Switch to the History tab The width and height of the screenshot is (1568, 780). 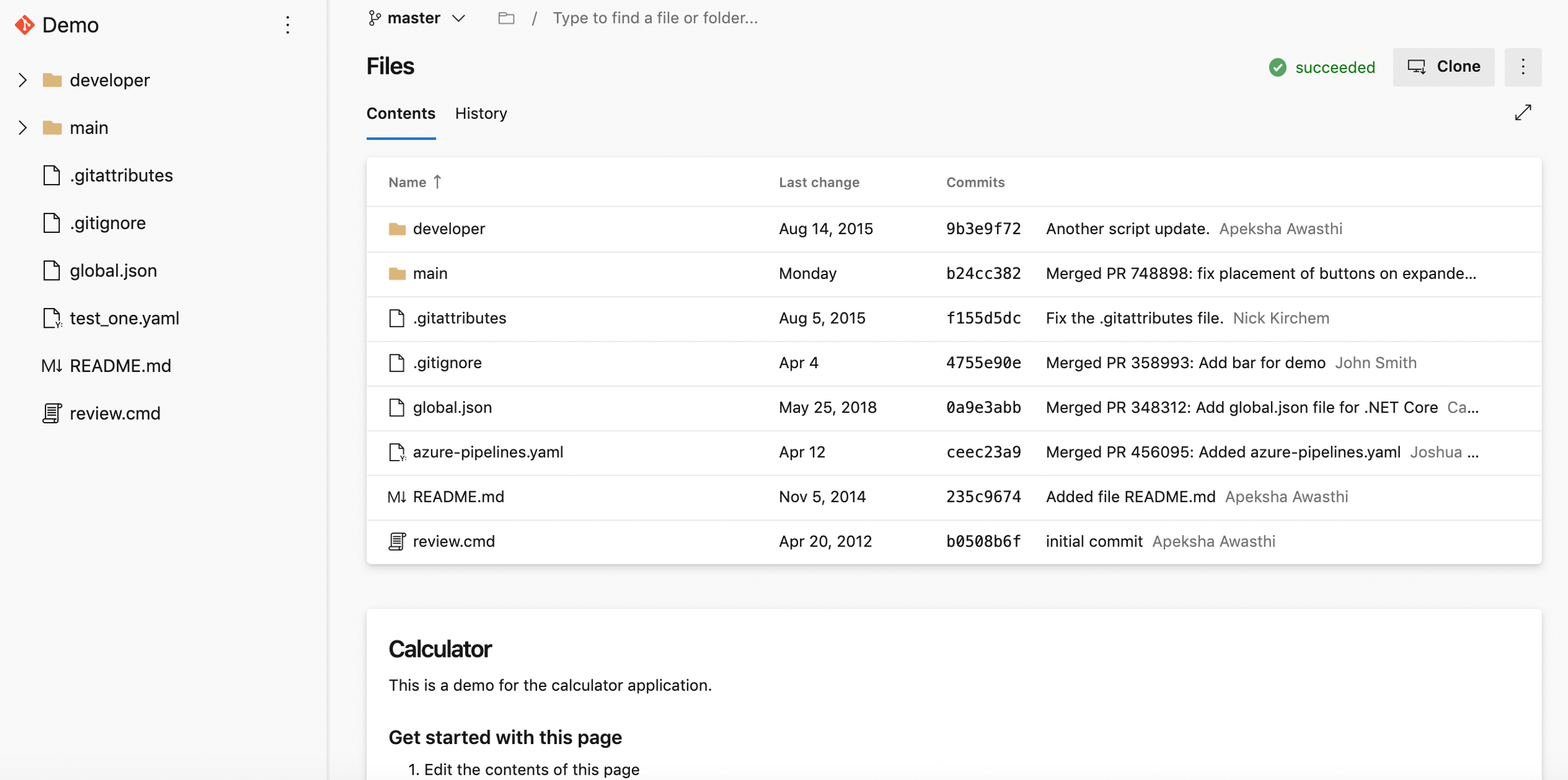481,113
